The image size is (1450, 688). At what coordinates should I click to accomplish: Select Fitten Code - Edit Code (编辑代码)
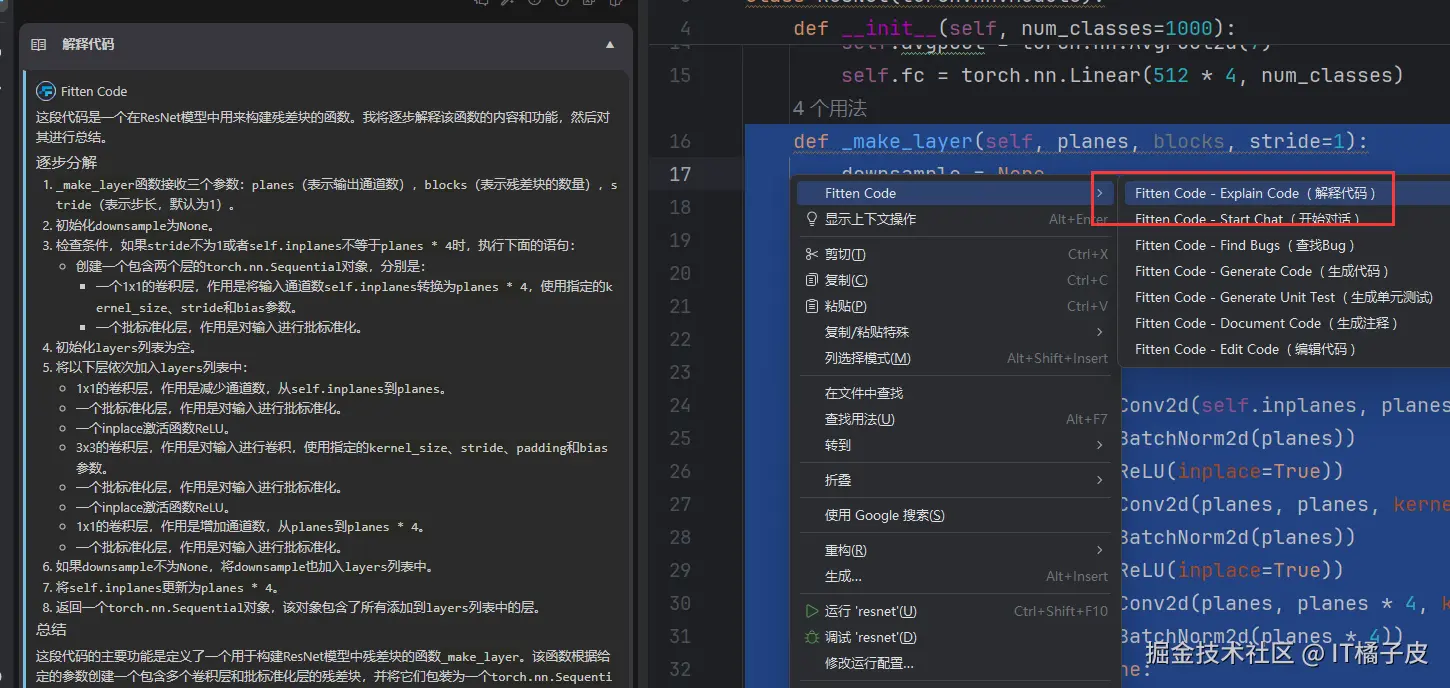tap(1285, 349)
